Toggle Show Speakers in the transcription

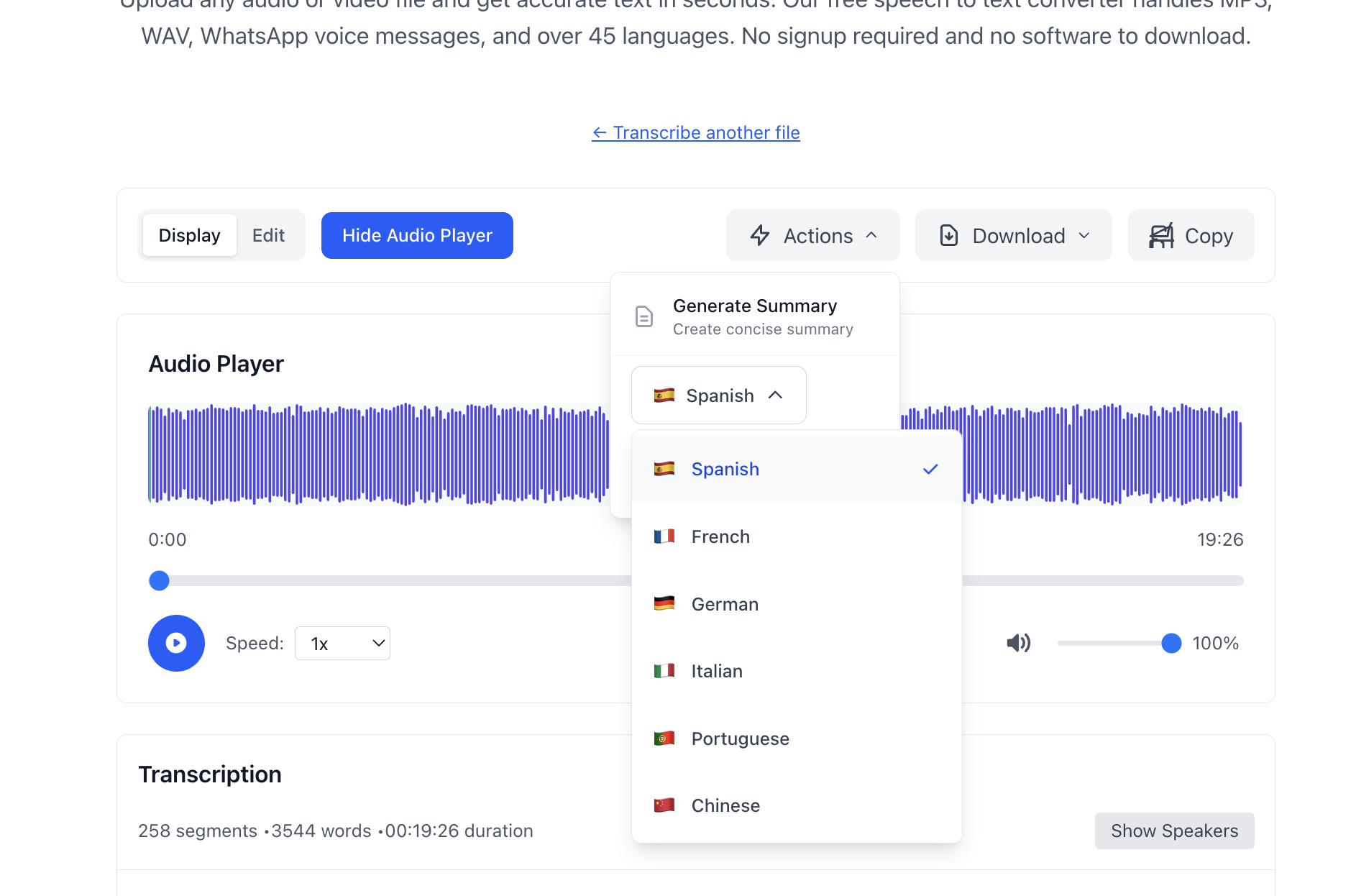coord(1174,831)
